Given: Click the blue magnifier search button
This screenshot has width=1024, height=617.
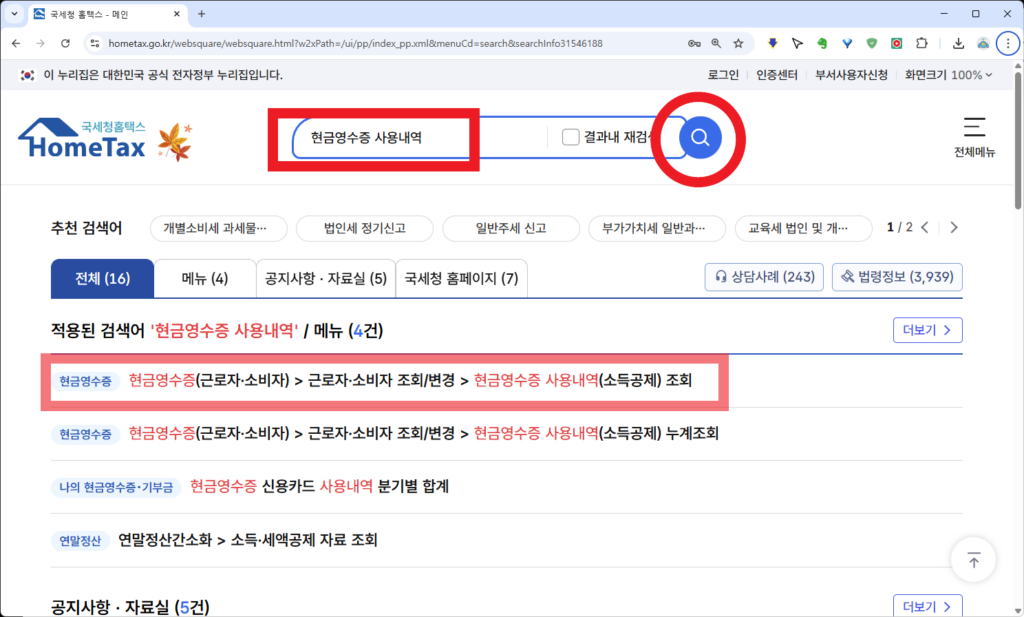Looking at the screenshot, I should [x=700, y=138].
